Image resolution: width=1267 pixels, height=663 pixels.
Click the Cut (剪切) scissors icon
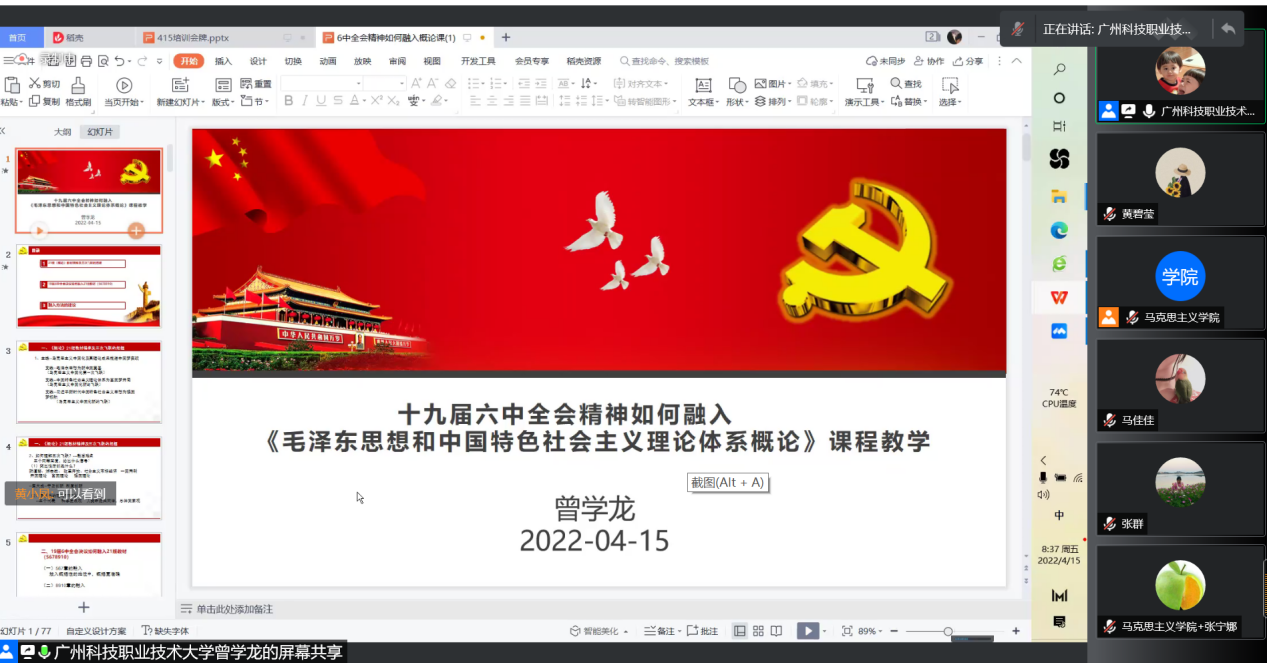click(35, 84)
